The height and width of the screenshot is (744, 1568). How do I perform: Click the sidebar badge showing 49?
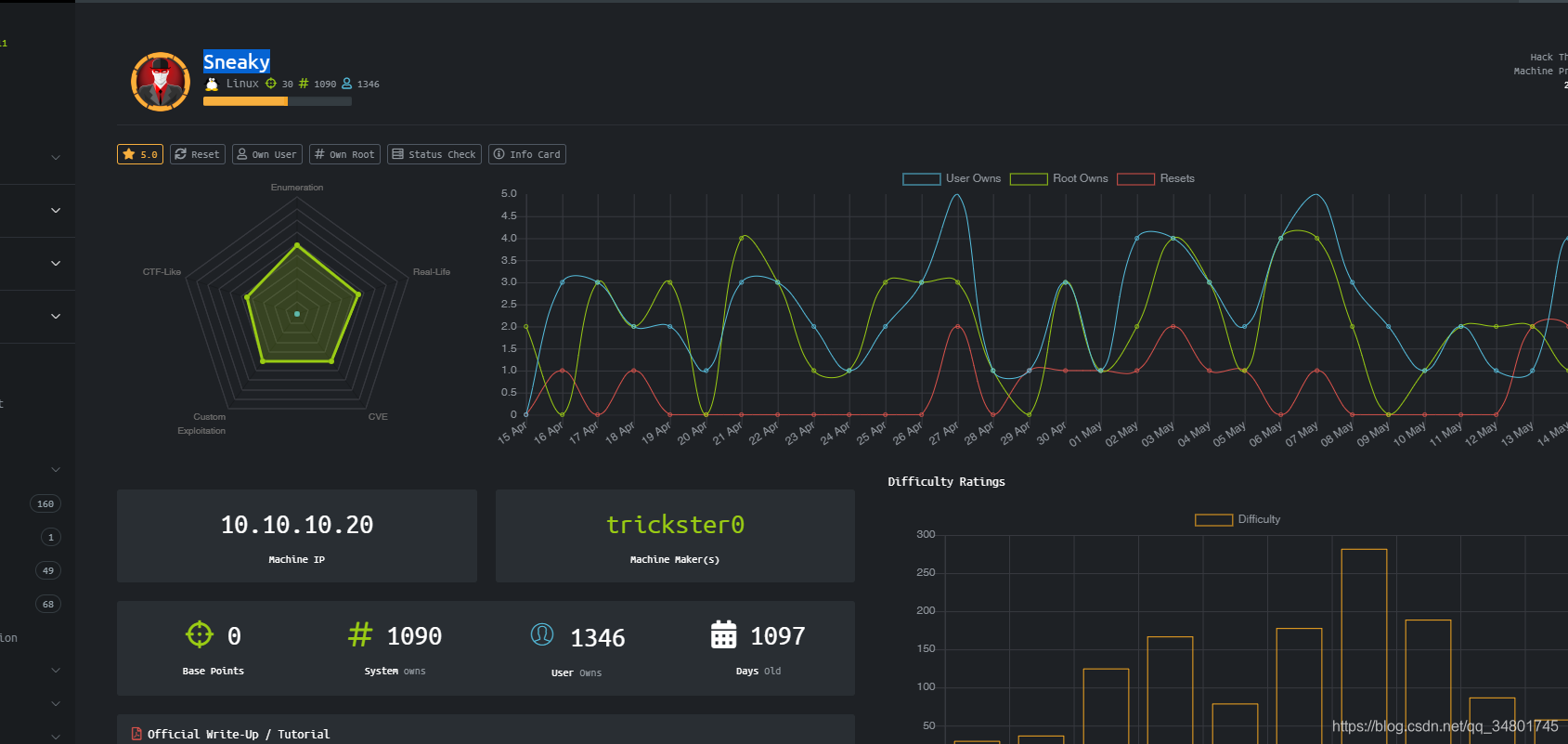[48, 570]
